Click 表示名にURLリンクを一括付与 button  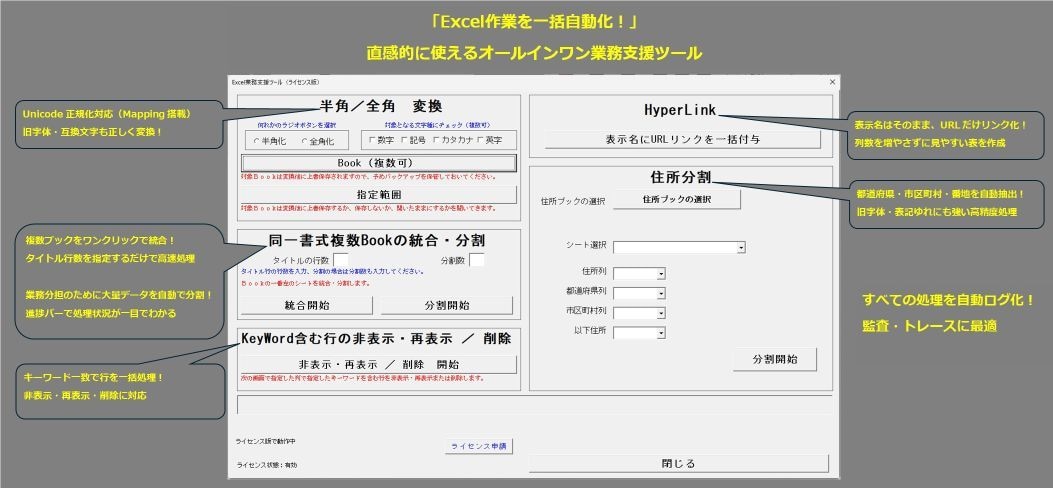(682, 140)
